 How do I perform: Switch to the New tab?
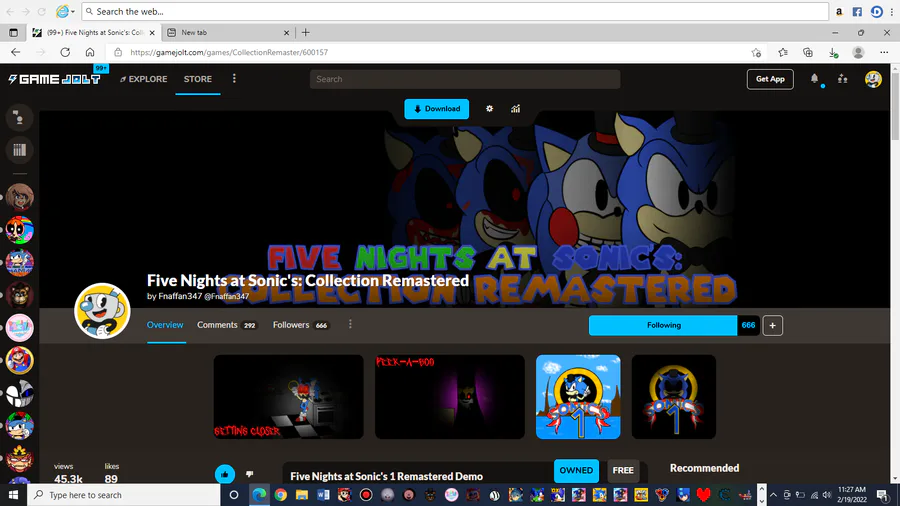point(228,33)
